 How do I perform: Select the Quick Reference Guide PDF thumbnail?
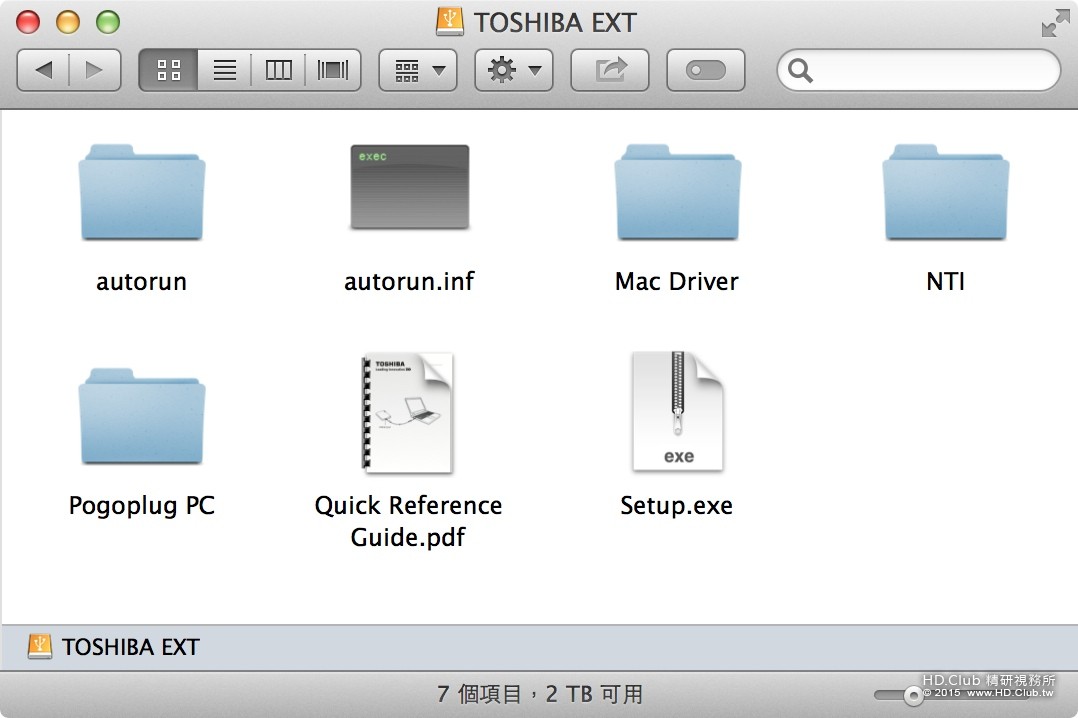pyautogui.click(x=408, y=413)
